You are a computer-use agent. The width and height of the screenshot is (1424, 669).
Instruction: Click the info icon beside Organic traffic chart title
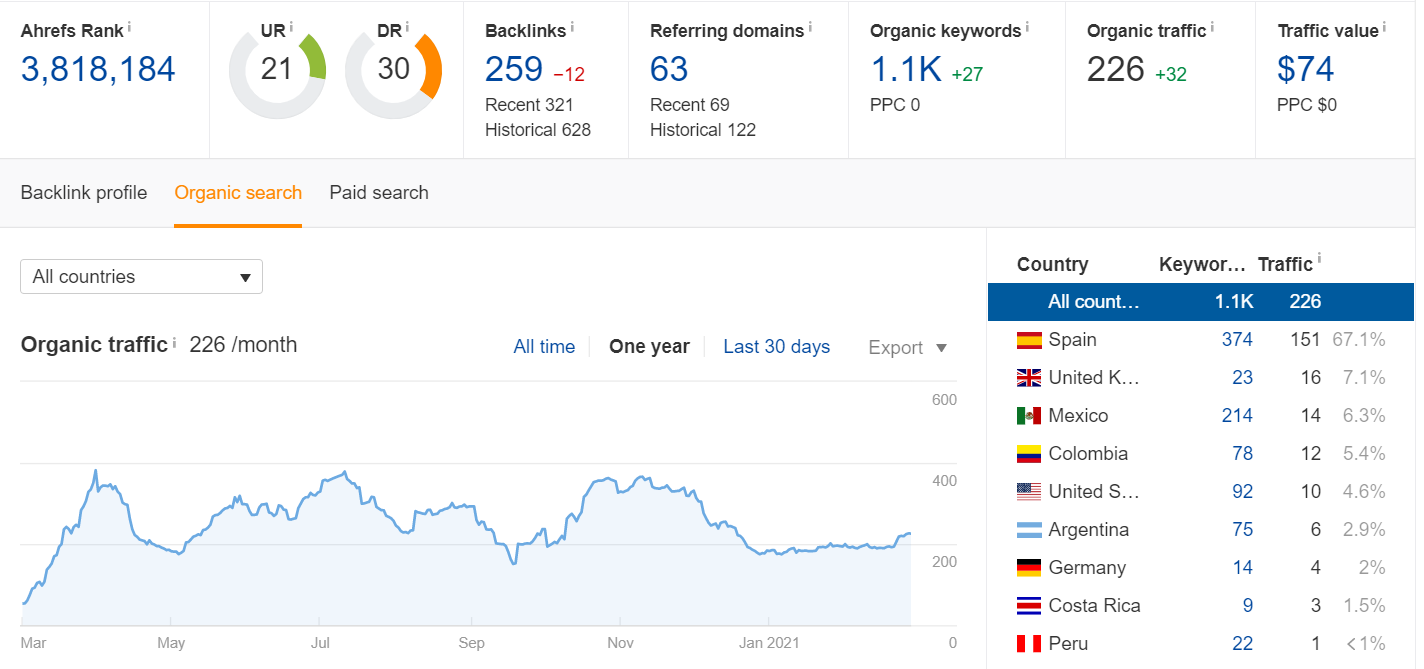point(174,341)
